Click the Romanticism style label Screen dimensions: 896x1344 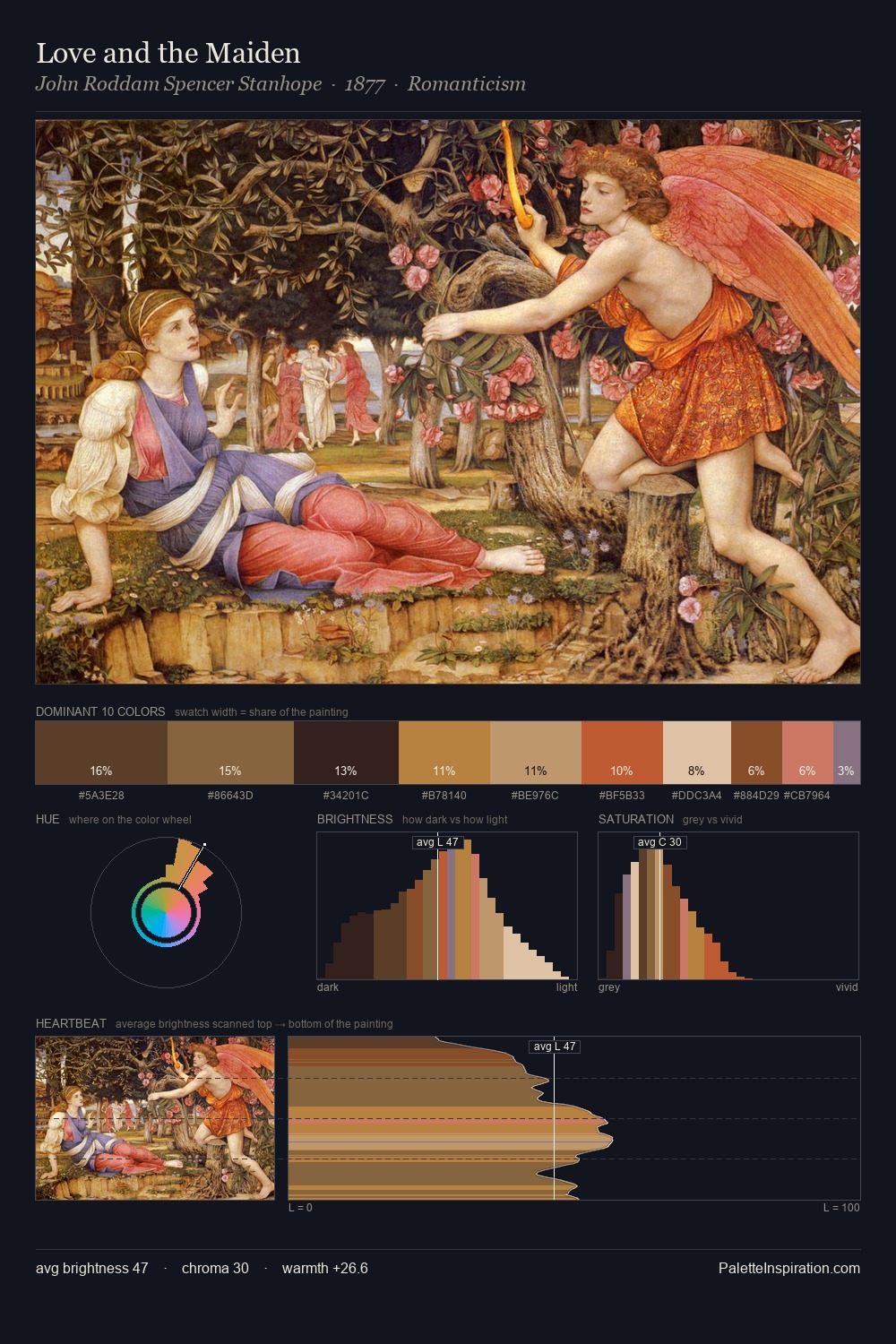click(x=467, y=84)
